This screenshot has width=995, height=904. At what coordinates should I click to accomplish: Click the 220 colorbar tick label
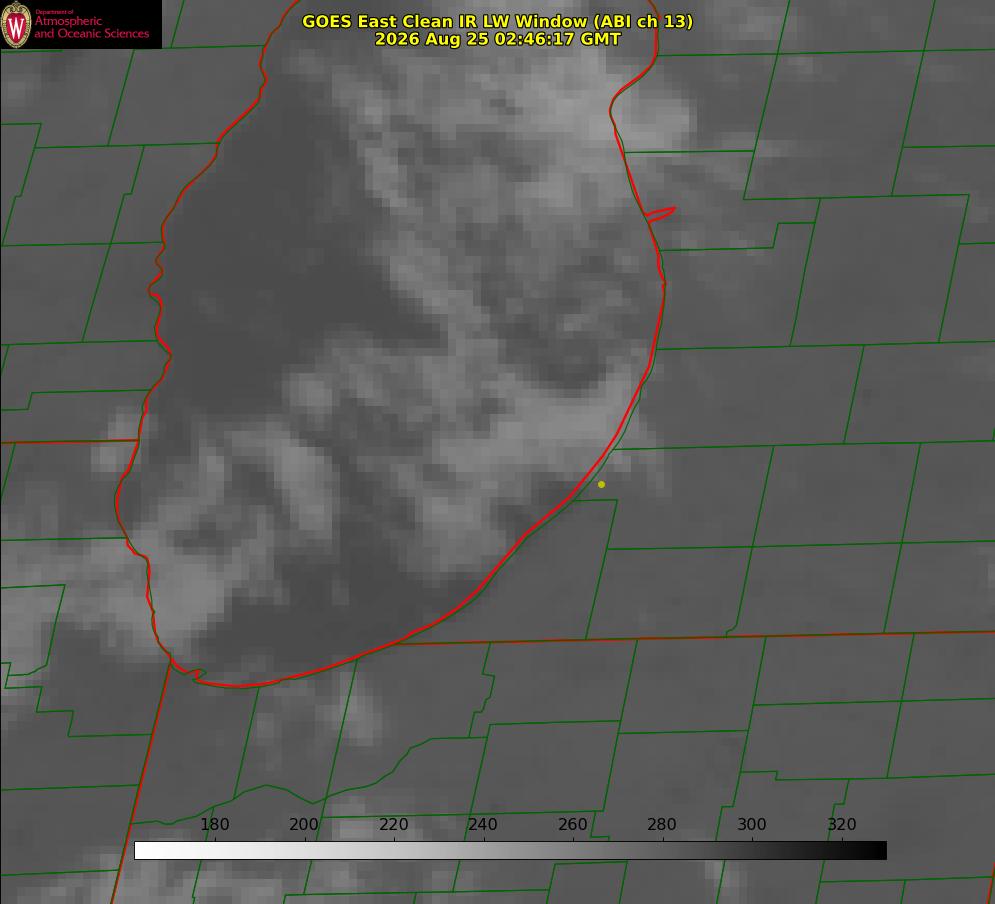point(393,824)
